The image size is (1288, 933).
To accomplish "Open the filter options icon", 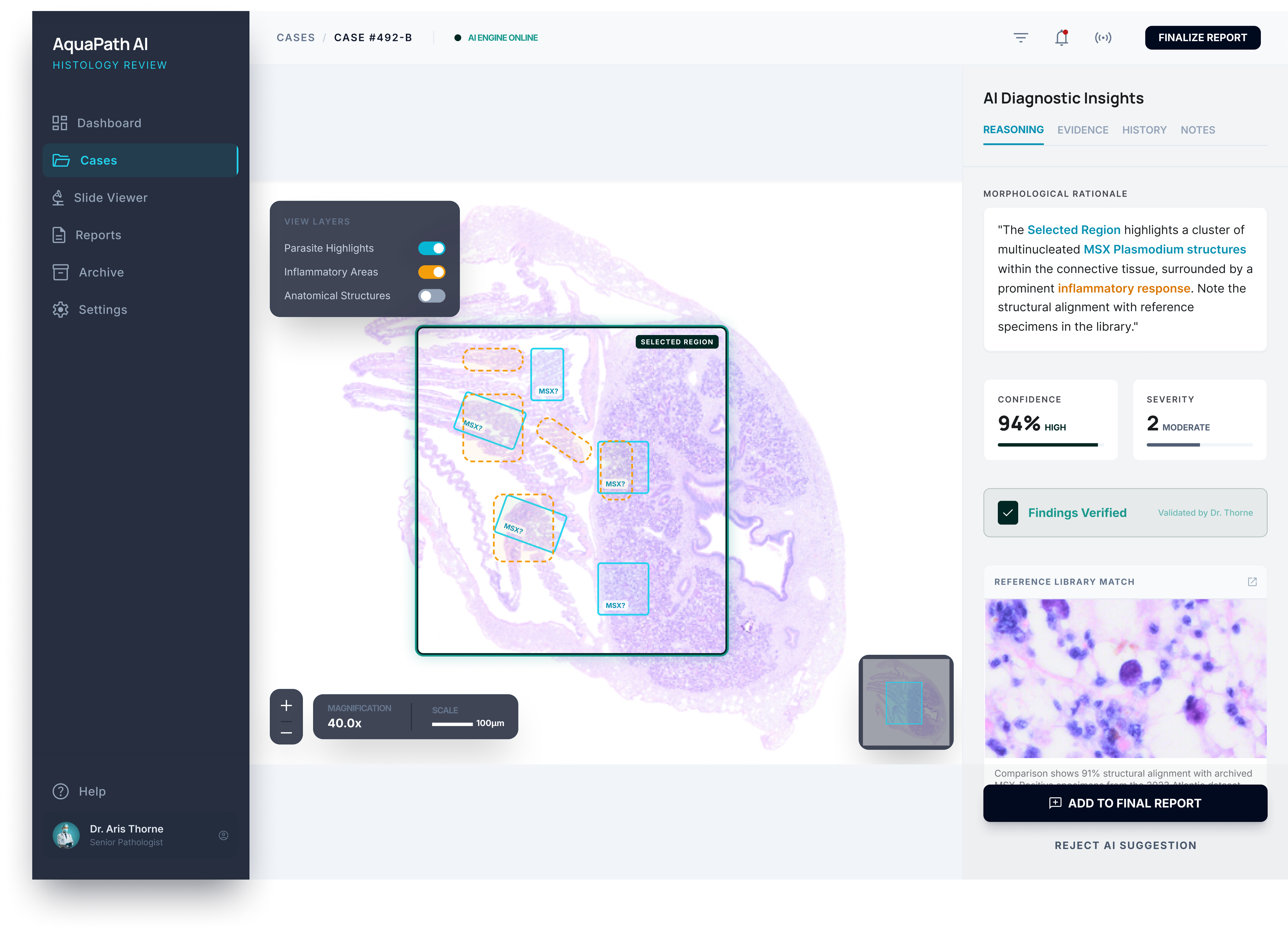I will tap(1020, 38).
